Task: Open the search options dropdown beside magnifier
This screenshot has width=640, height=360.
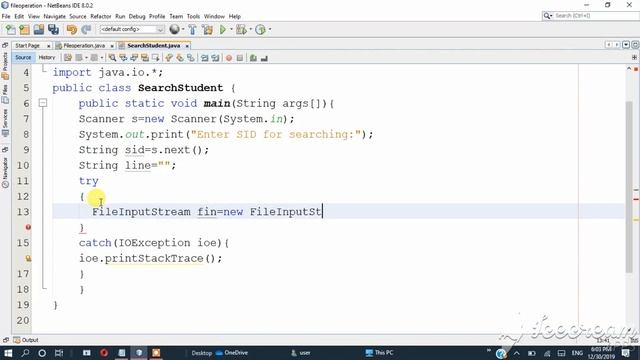Action: point(548,16)
